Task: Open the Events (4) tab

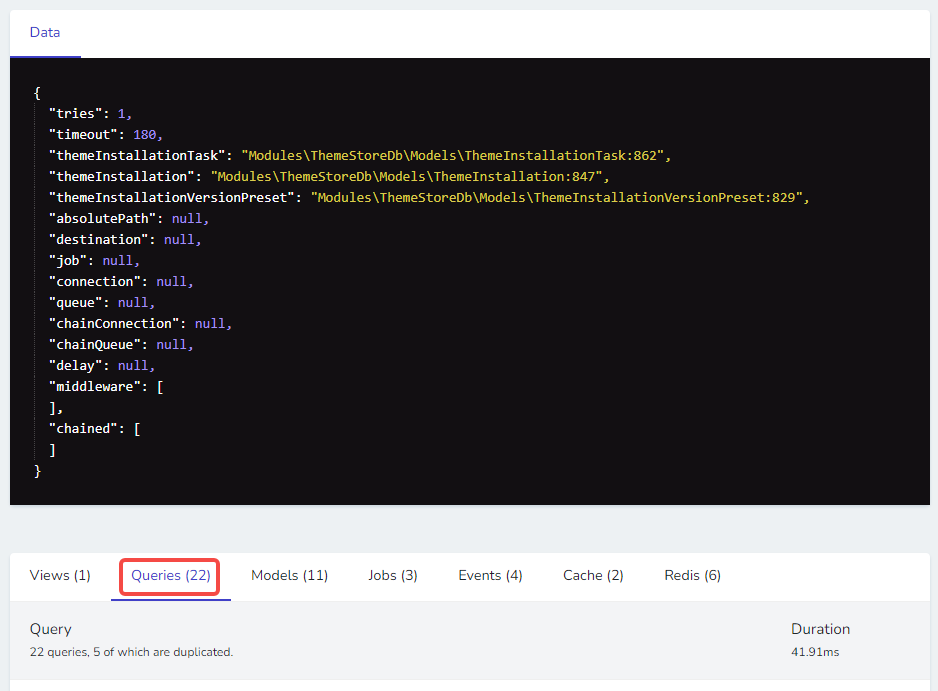Action: click(490, 576)
